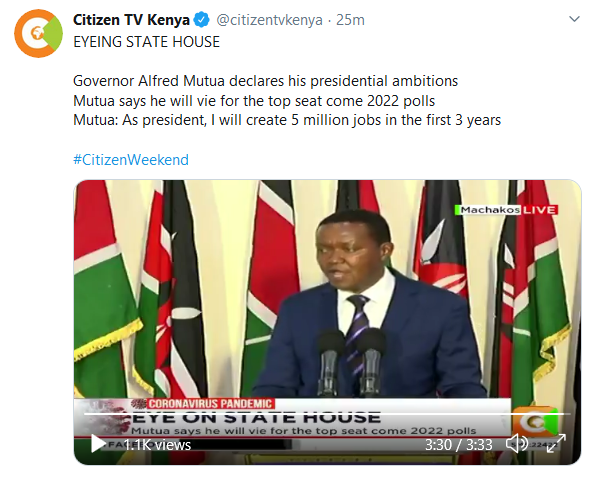Screen dimensions: 597x478
Task: Click the Coronavirus Pandemic banner
Action: click(x=209, y=404)
